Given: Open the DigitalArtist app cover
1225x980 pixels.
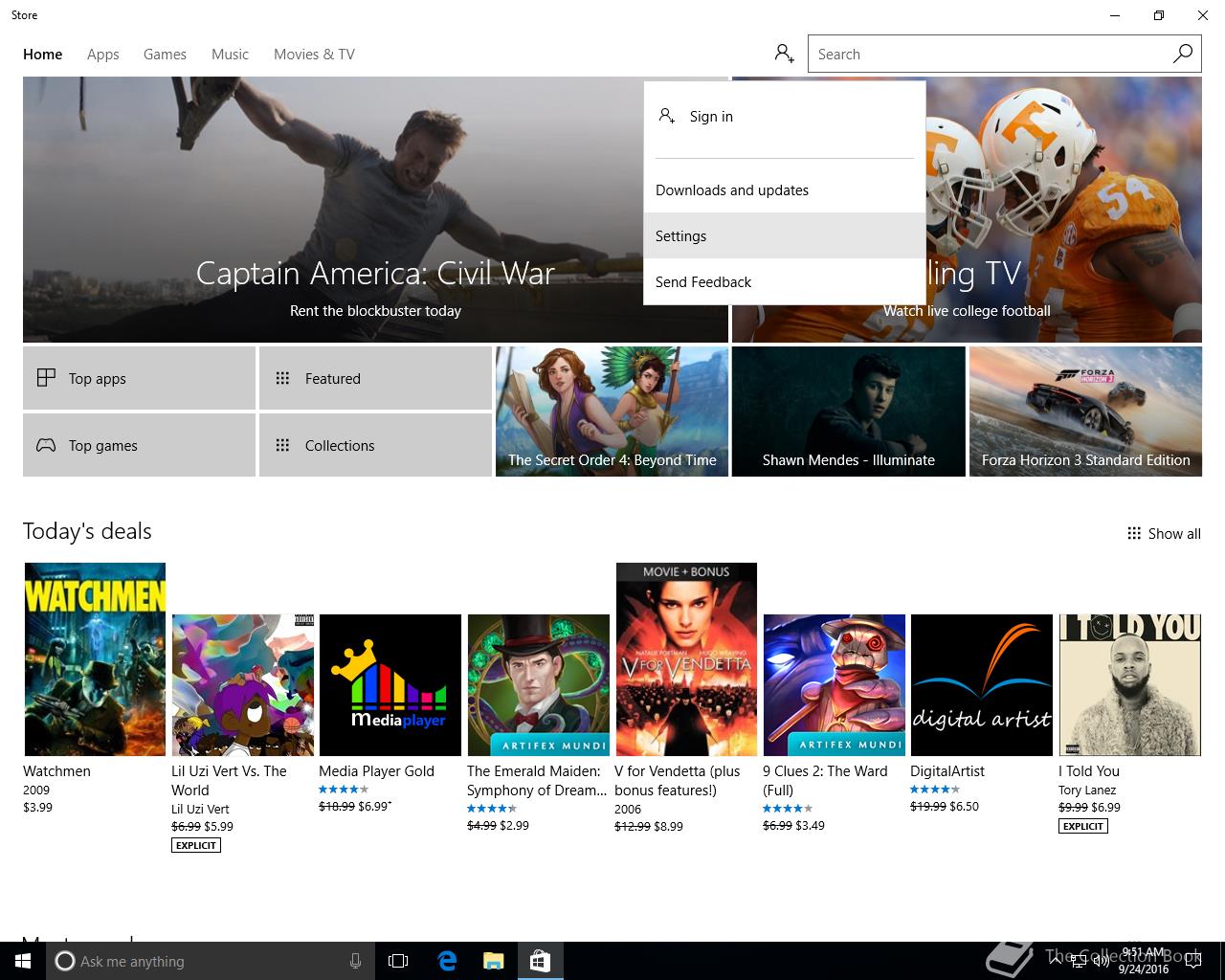Looking at the screenshot, I should (x=982, y=685).
